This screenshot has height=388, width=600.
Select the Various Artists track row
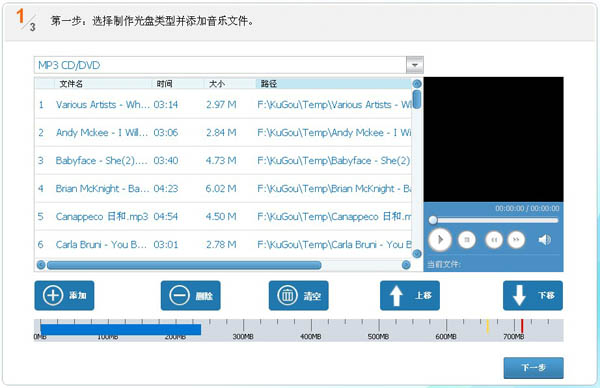[x=223, y=104]
